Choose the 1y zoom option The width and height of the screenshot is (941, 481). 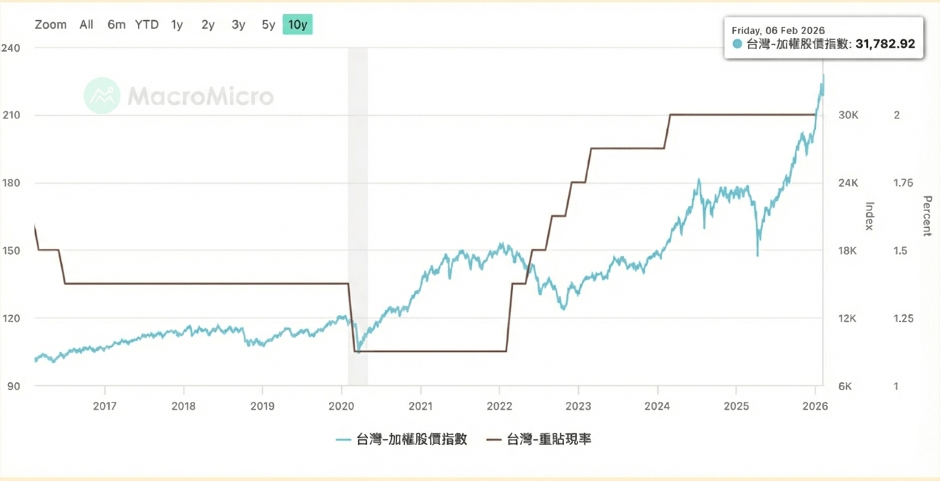pyautogui.click(x=177, y=24)
